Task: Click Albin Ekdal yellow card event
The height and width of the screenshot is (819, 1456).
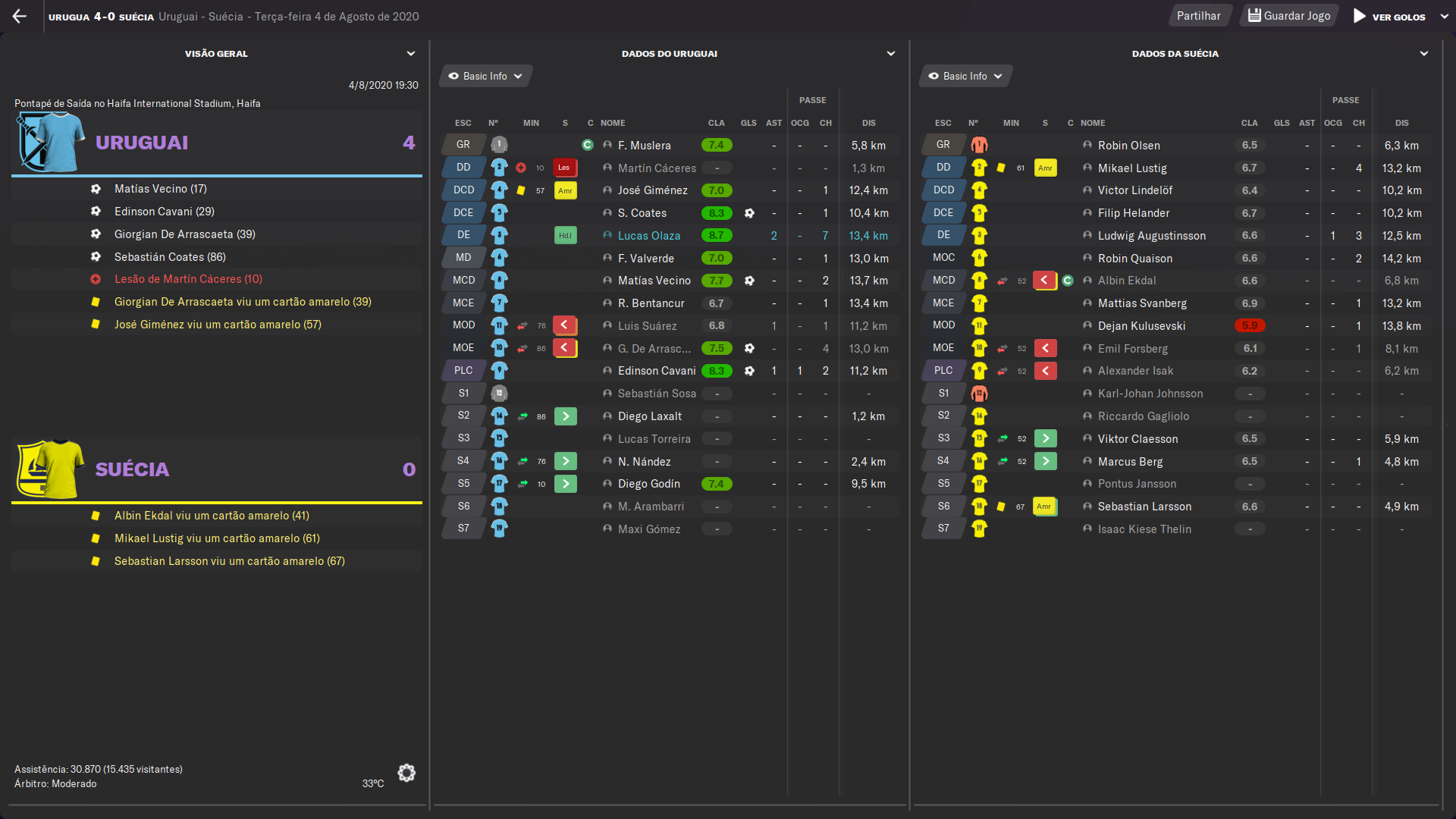Action: (217, 516)
